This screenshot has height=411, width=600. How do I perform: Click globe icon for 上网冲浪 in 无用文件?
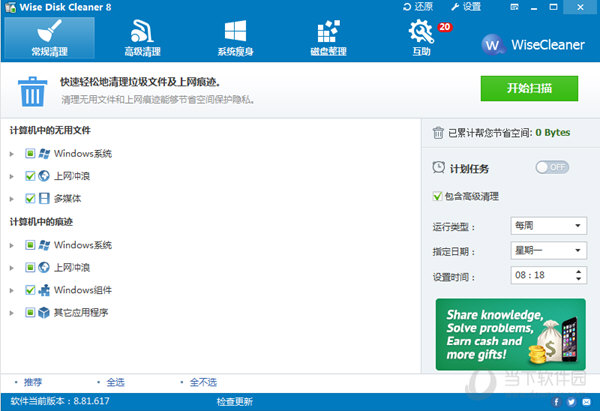coord(44,176)
